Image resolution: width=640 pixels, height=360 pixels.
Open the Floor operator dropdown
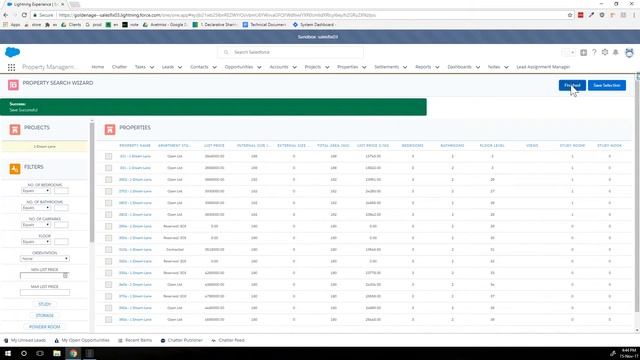pos(36,242)
